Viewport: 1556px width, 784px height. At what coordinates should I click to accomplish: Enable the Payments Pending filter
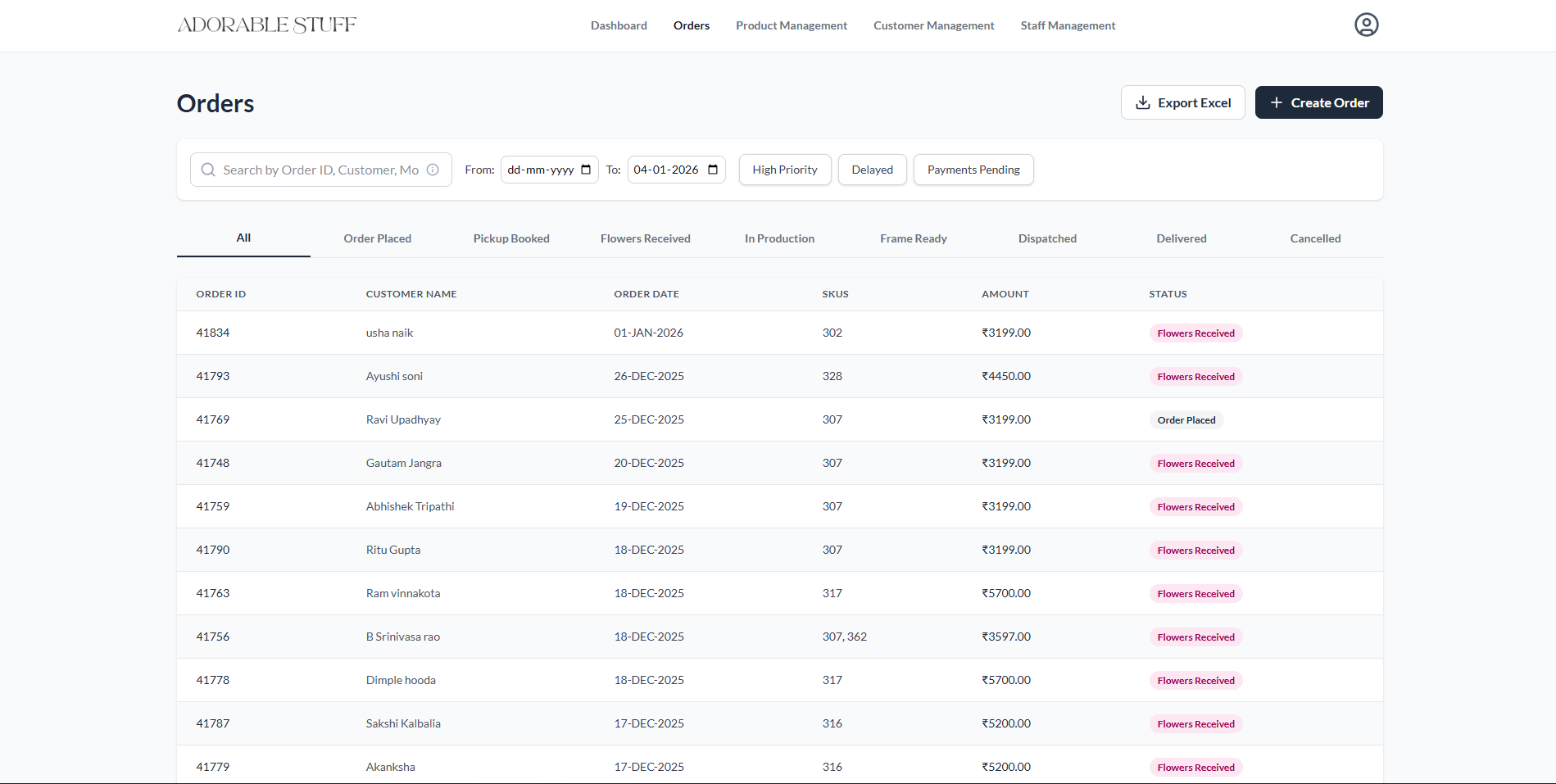[x=973, y=170]
